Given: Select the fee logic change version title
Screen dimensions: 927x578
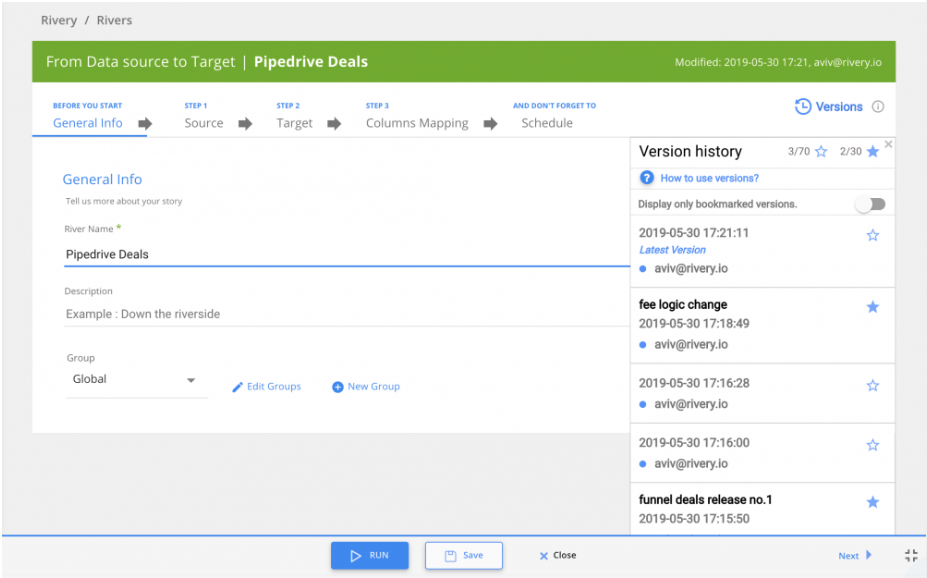Looking at the screenshot, I should [683, 305].
